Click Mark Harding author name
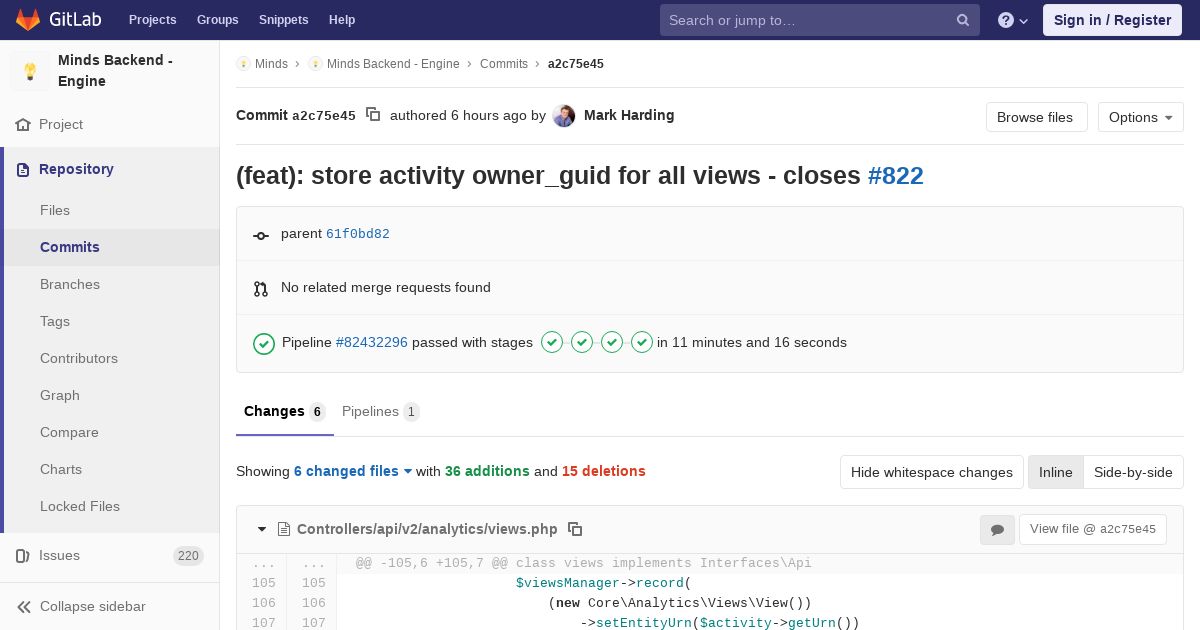1200x630 pixels. (x=629, y=115)
